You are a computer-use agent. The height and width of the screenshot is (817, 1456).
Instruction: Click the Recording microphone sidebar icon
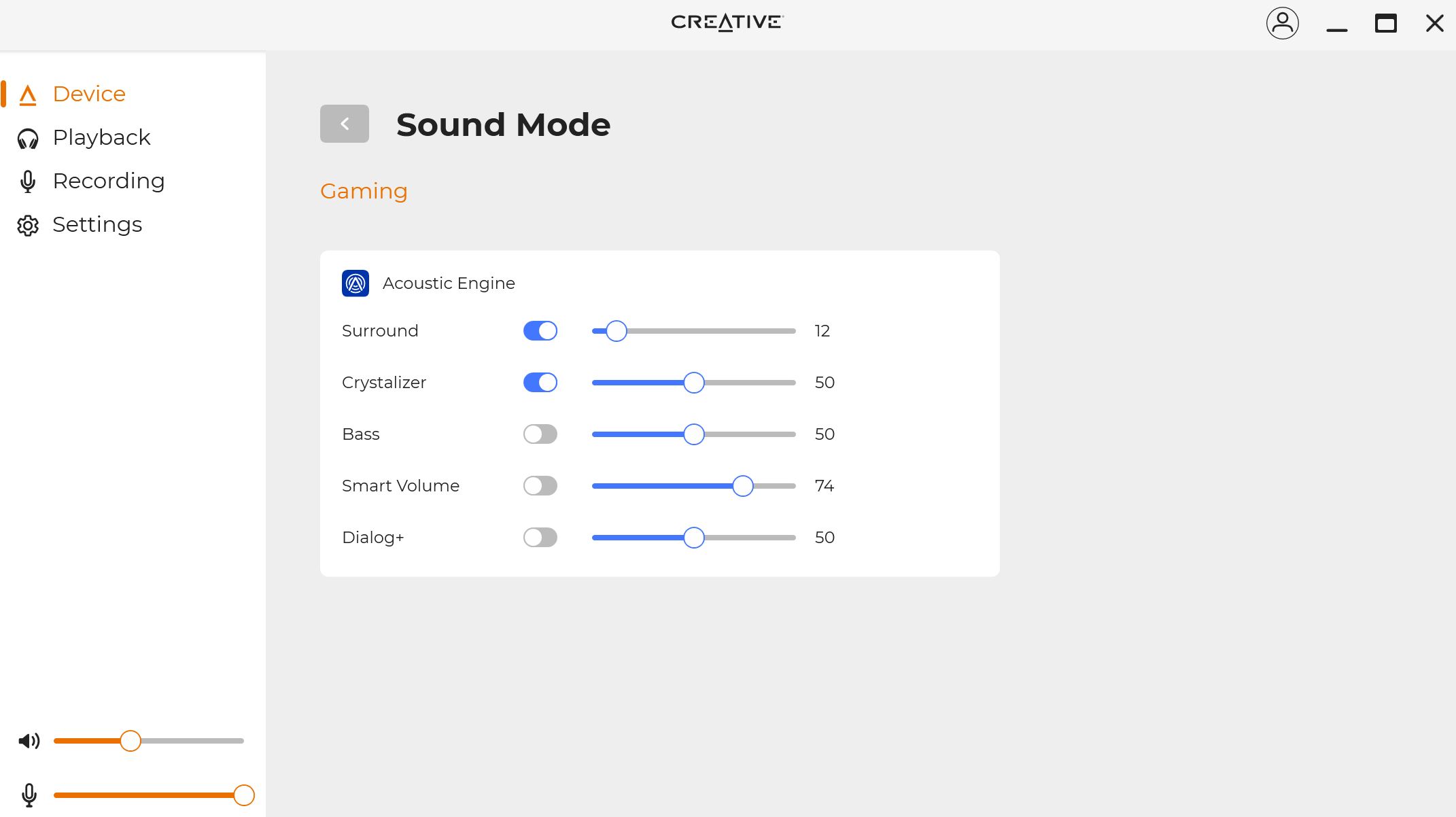28,181
